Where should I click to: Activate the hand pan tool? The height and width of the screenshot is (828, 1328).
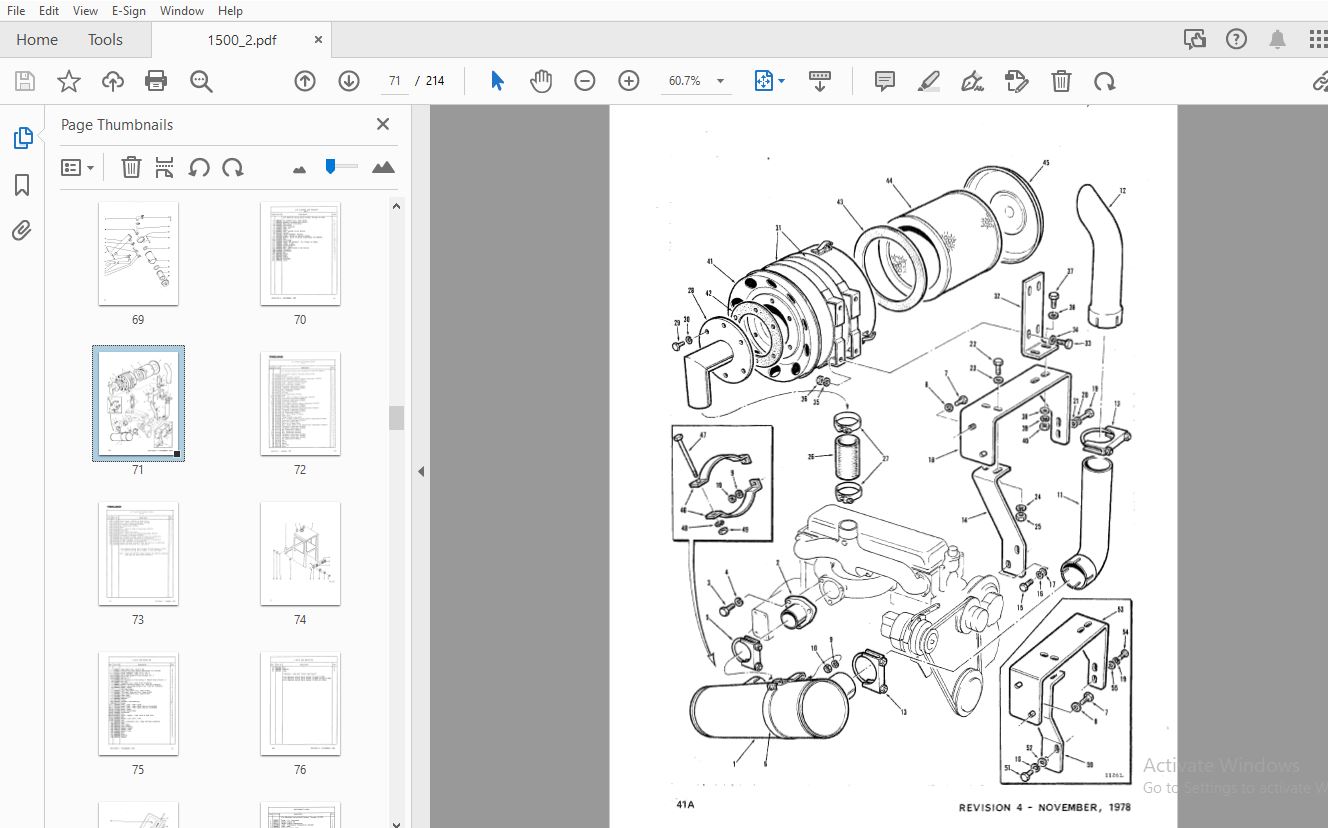[x=541, y=81]
